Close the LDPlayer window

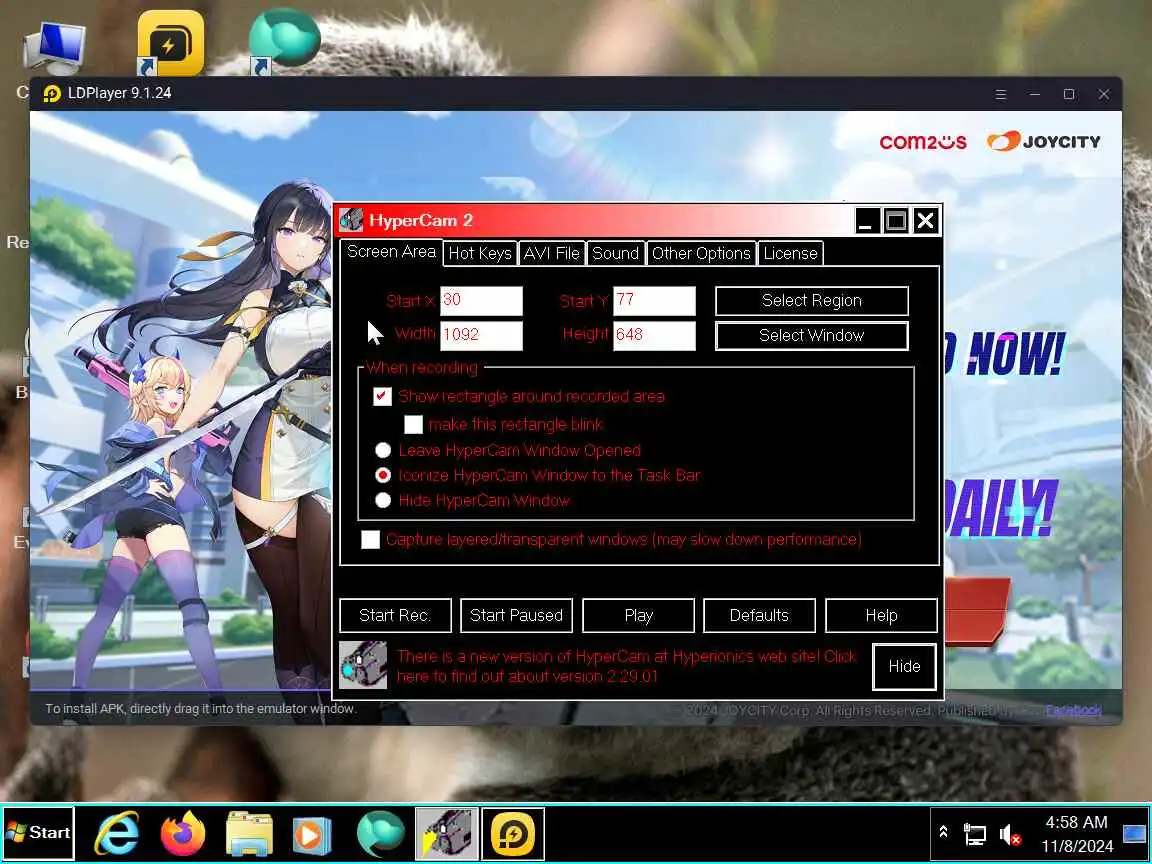click(1104, 94)
